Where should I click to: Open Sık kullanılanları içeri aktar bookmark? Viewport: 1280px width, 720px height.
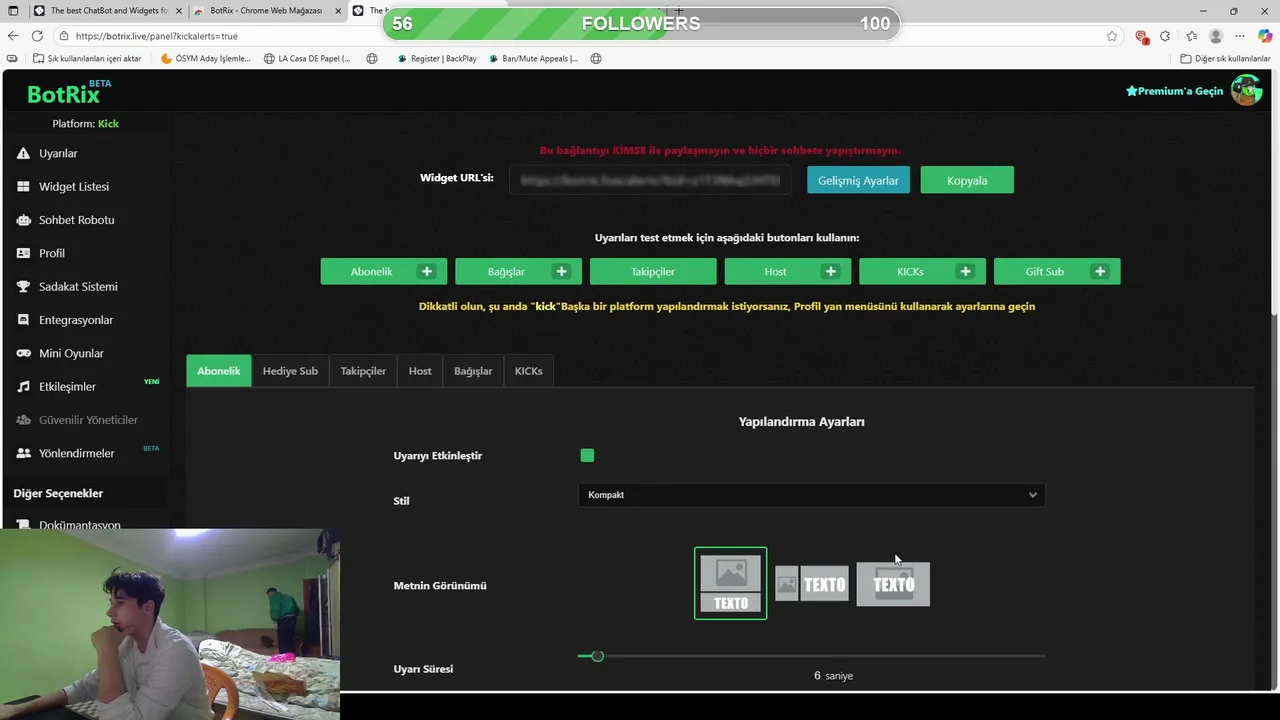pos(87,59)
